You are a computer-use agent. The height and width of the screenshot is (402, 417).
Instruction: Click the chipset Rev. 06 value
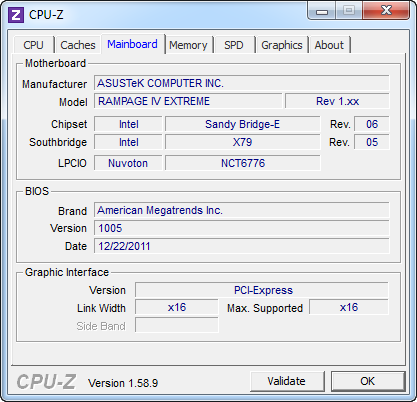click(x=372, y=124)
